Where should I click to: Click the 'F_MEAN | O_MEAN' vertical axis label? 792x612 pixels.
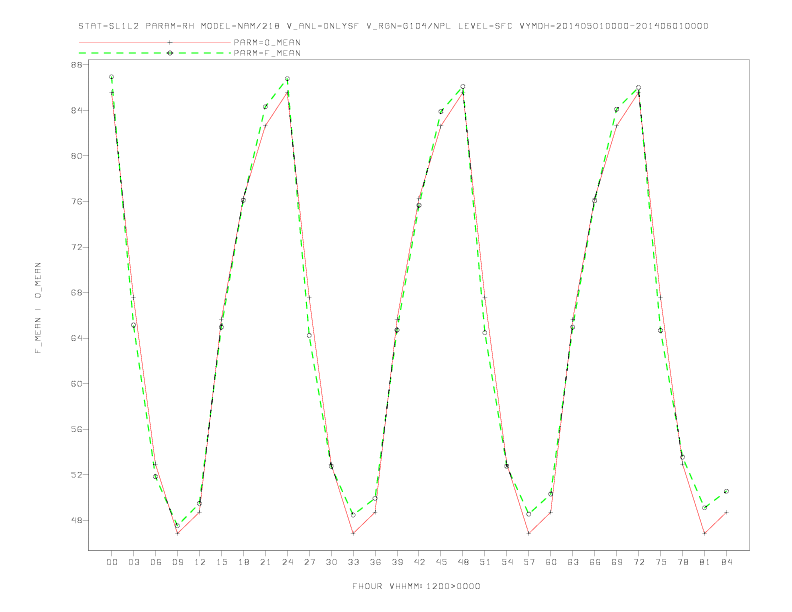click(x=38, y=308)
